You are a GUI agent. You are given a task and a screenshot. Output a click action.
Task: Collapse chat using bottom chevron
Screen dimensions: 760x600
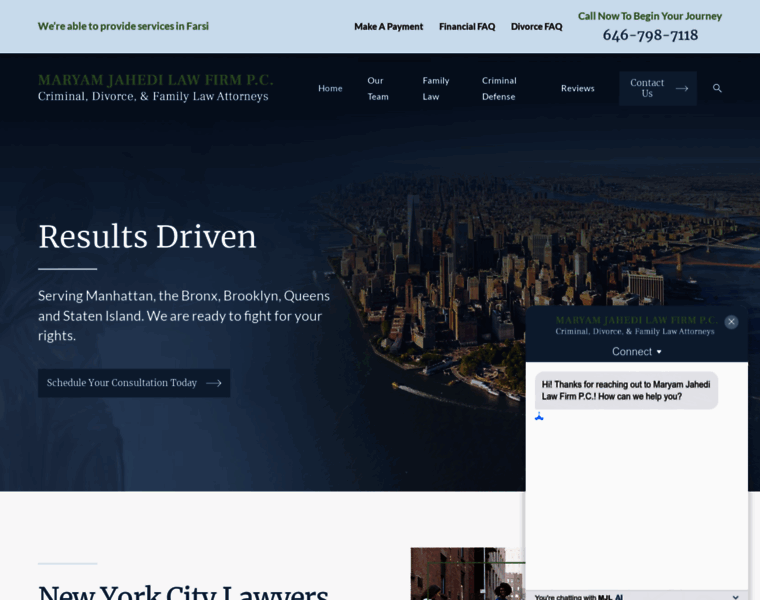pyautogui.click(x=735, y=597)
